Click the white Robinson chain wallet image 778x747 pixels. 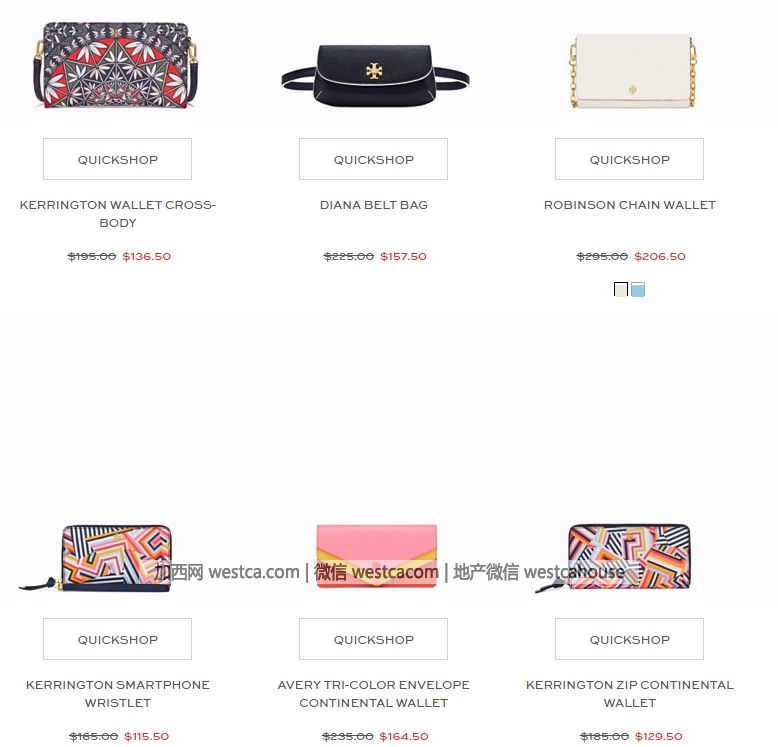633,71
